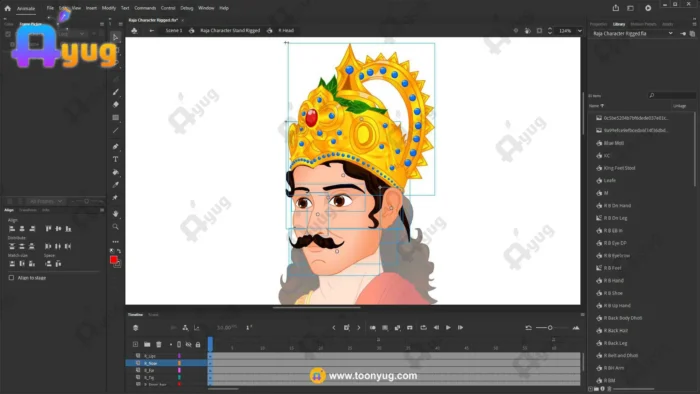
Task: Open the Modify menu
Action: coord(108,8)
